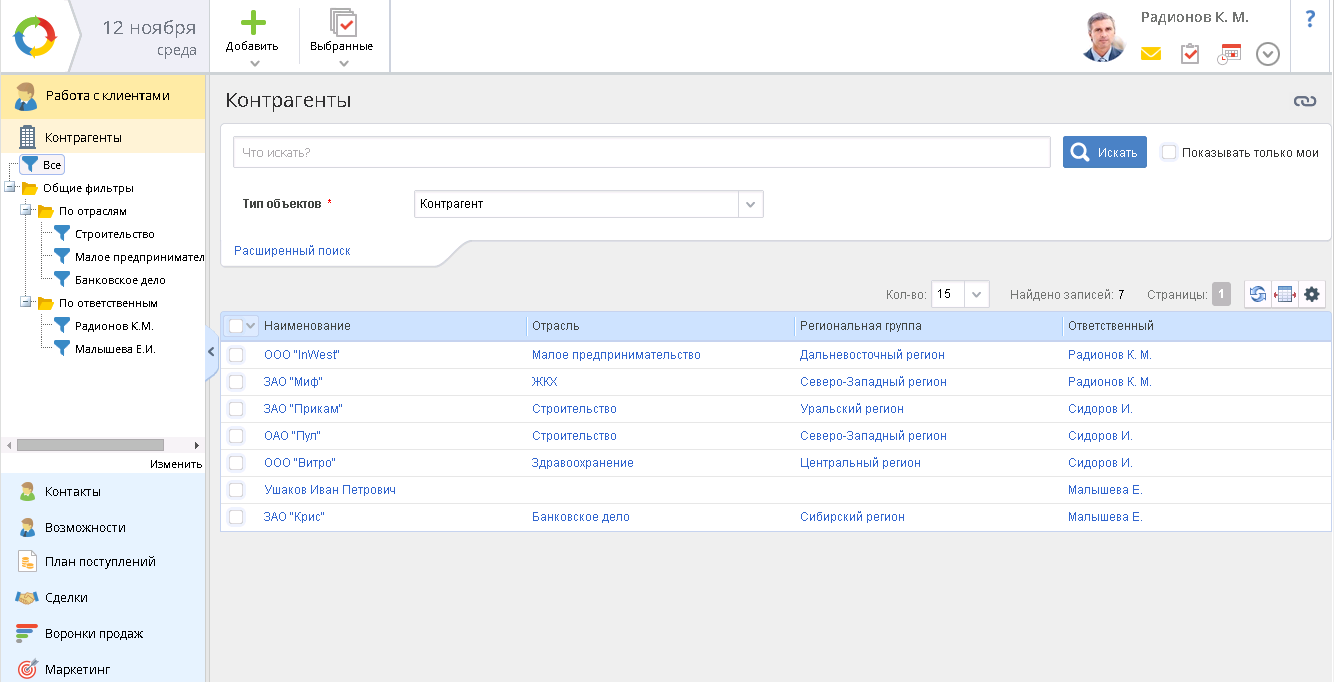Open the Тип объектов dropdown
Screen dimensions: 1334x683
[751, 204]
